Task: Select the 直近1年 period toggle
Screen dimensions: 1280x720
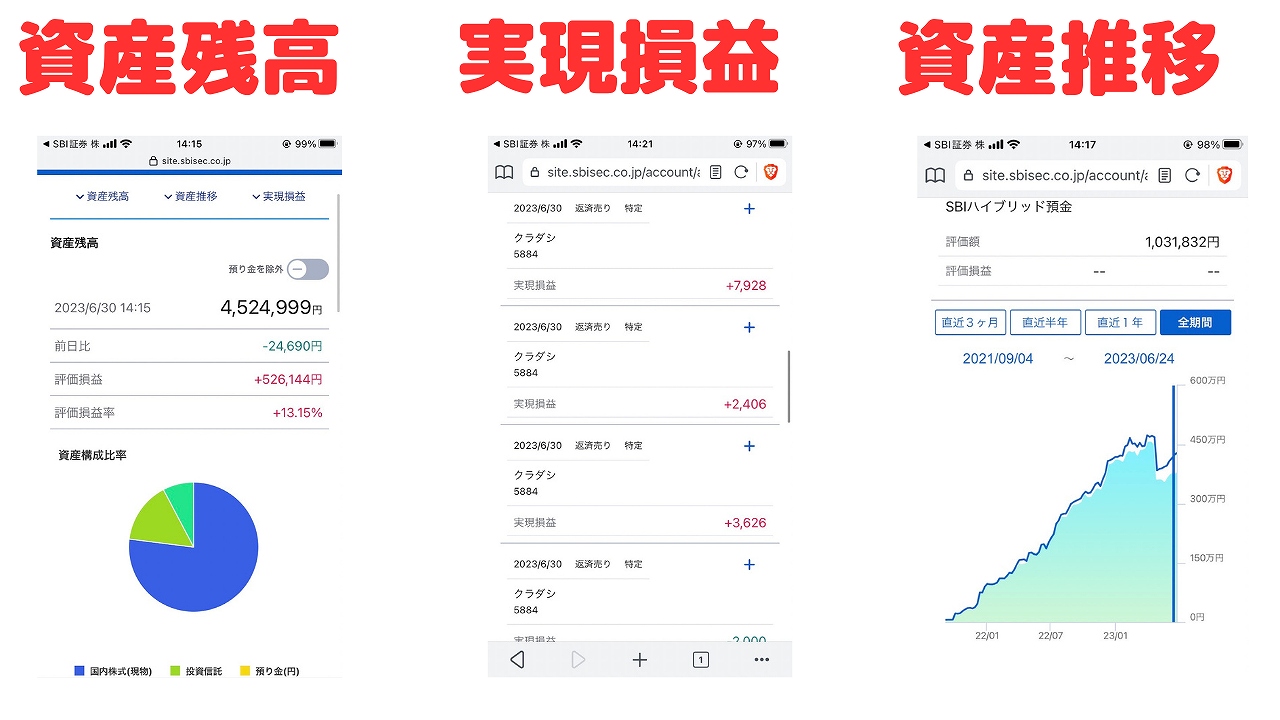Action: click(x=1120, y=321)
